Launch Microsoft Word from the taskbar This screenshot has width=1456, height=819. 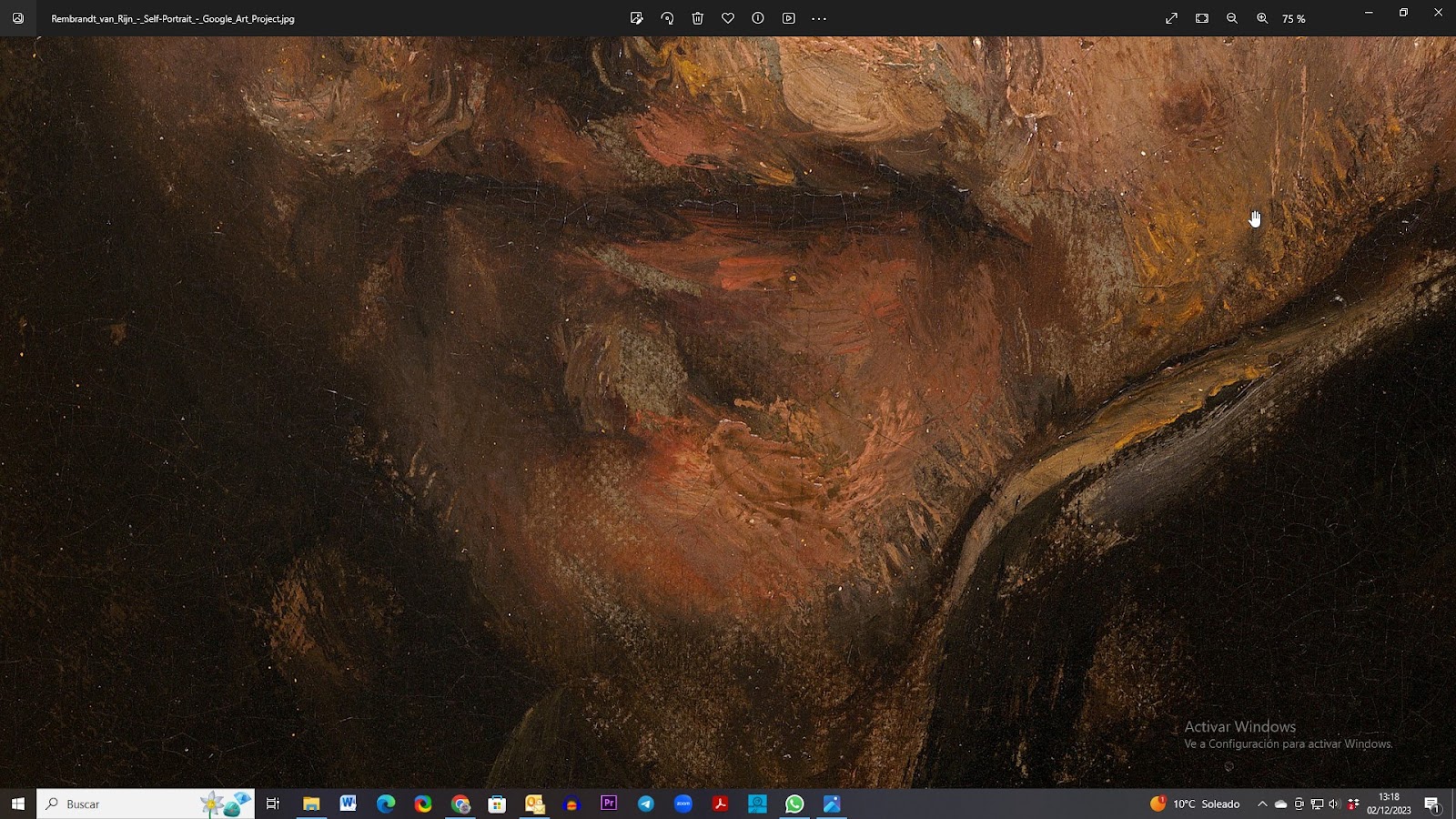click(x=349, y=804)
